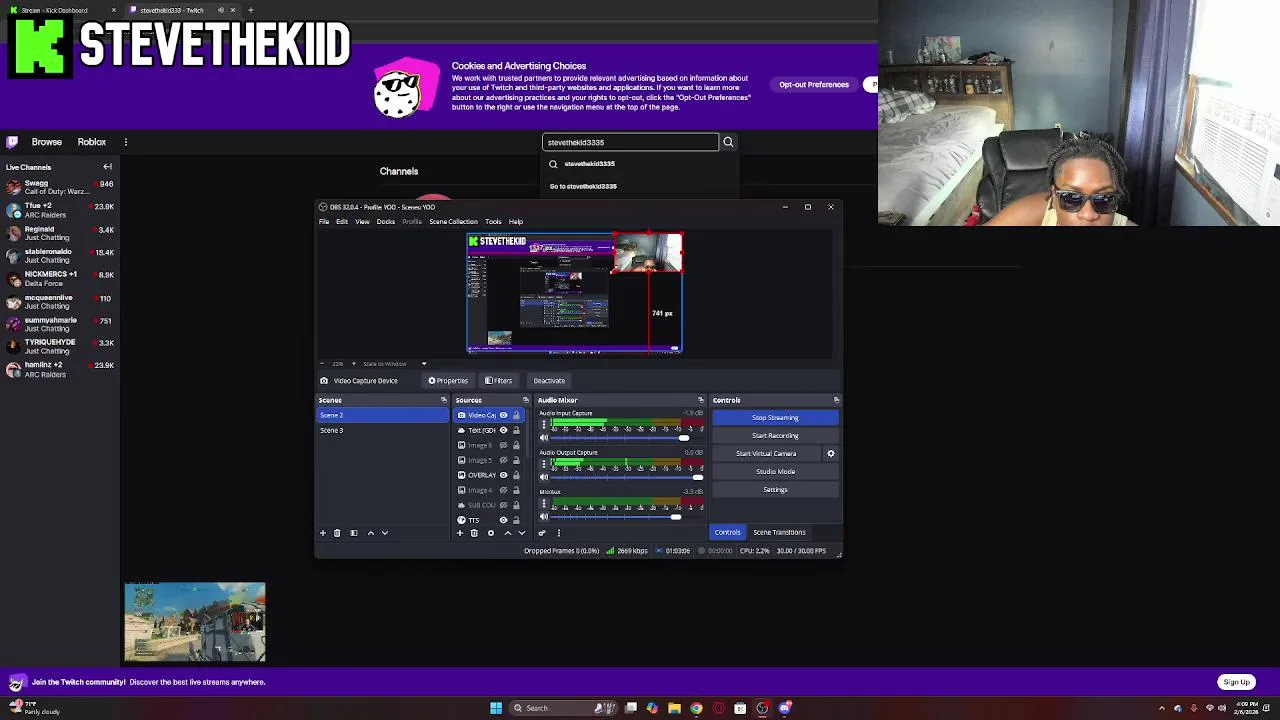Click the Twitch search input field
1280x720 pixels.
[630, 142]
